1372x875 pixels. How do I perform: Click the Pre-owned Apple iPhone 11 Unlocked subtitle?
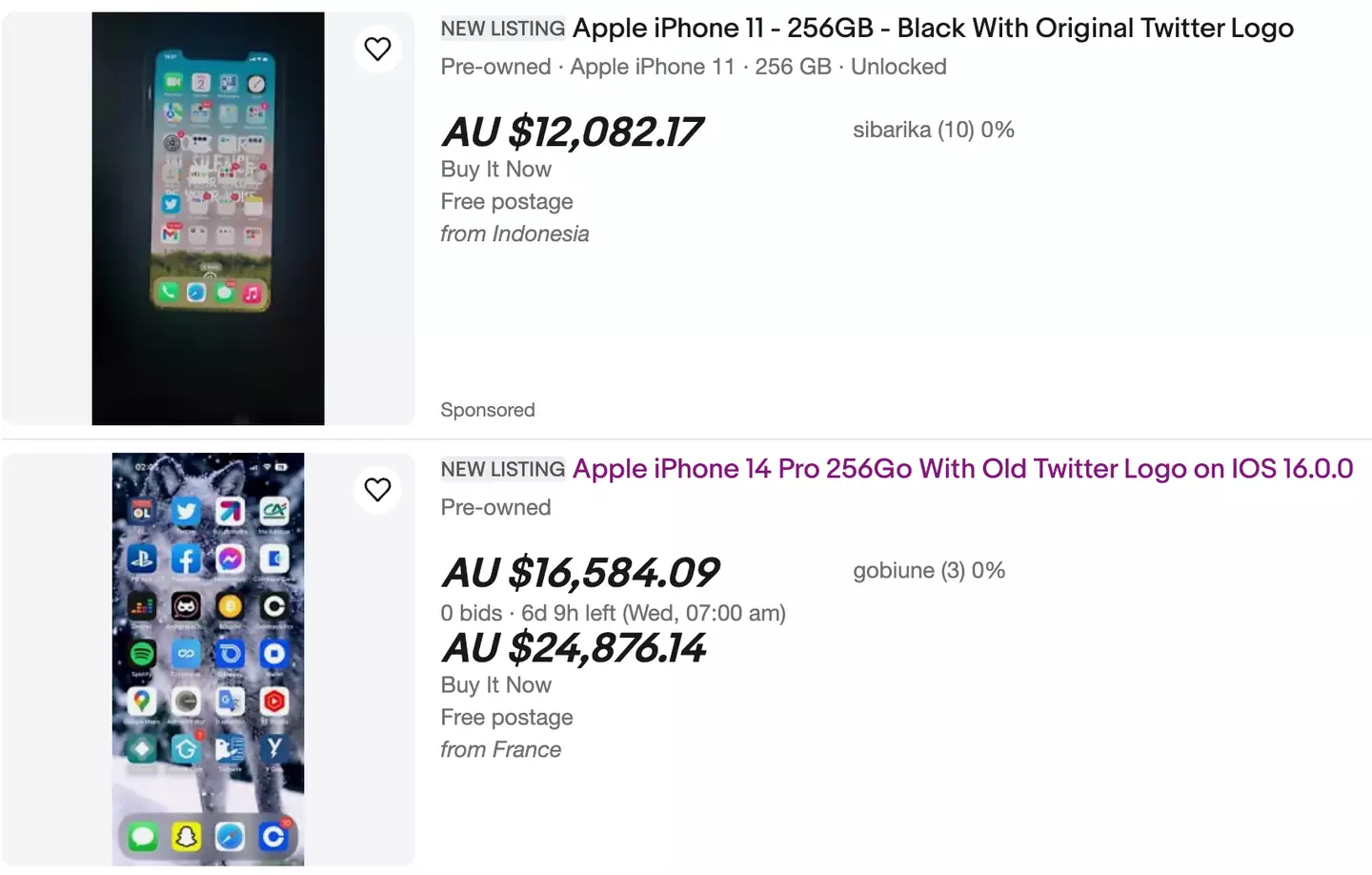tap(693, 67)
